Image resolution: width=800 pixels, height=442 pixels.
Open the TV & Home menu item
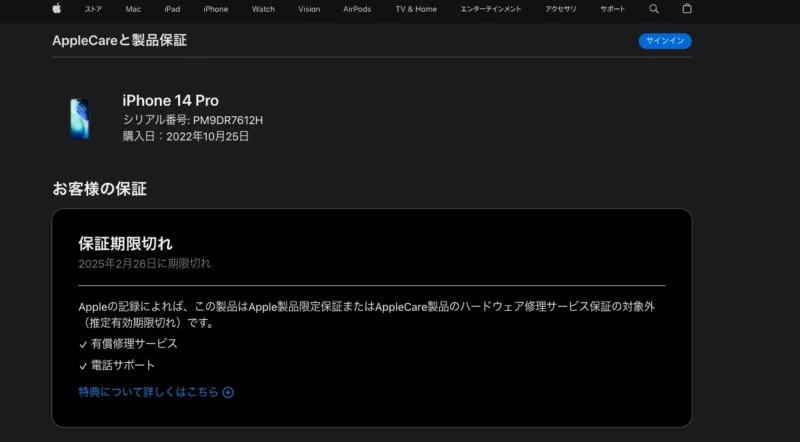416,9
